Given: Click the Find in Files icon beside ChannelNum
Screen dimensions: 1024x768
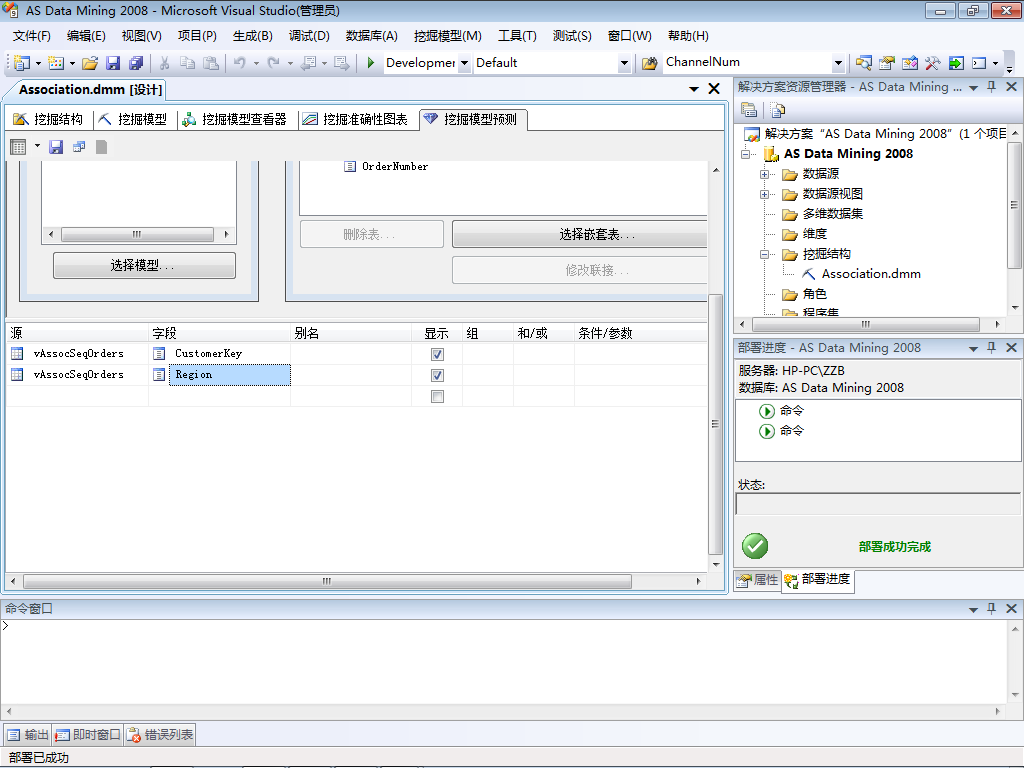Looking at the screenshot, I should [649, 63].
